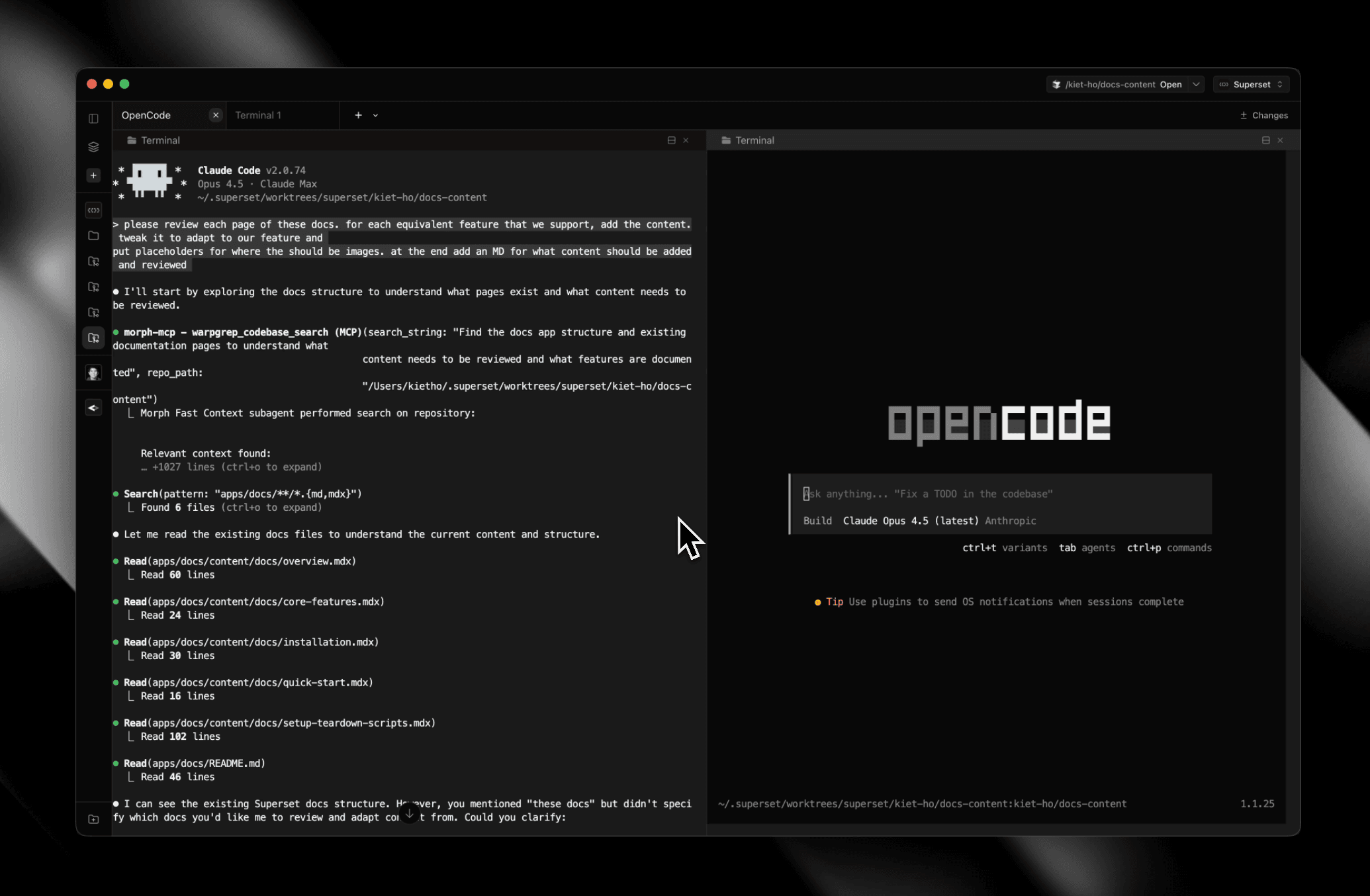Jump to bottom with the down-arrow button
The image size is (1370, 896).
[x=410, y=813]
